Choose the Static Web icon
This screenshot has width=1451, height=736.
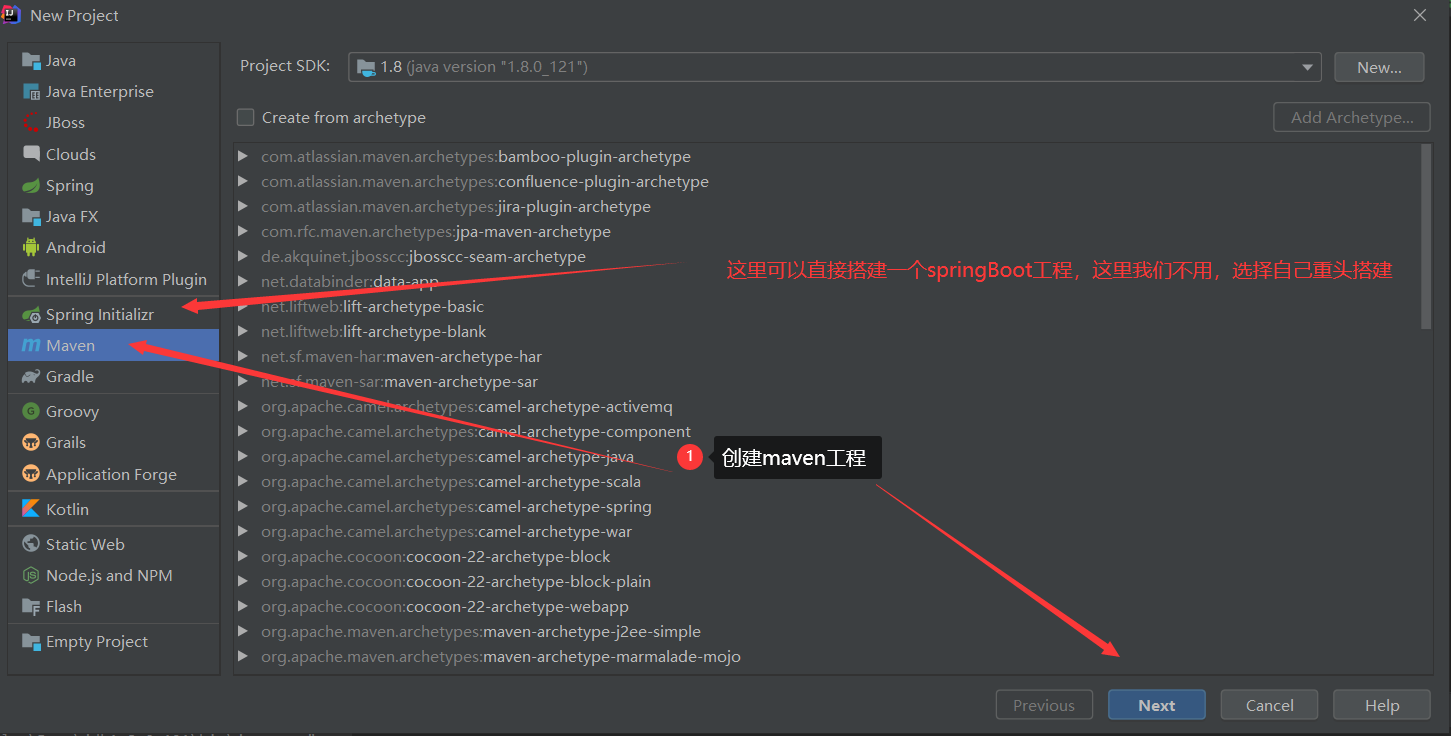point(31,545)
